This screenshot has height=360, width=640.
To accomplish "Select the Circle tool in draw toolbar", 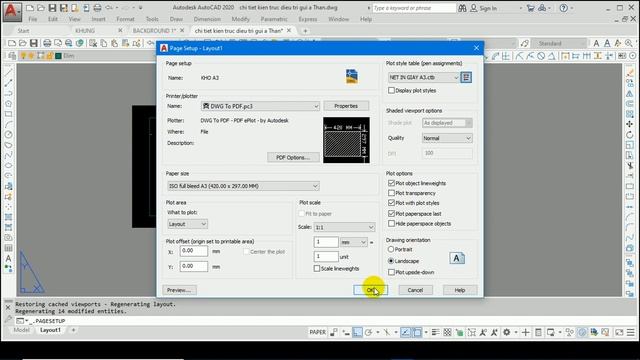I will pyautogui.click(x=9, y=135).
